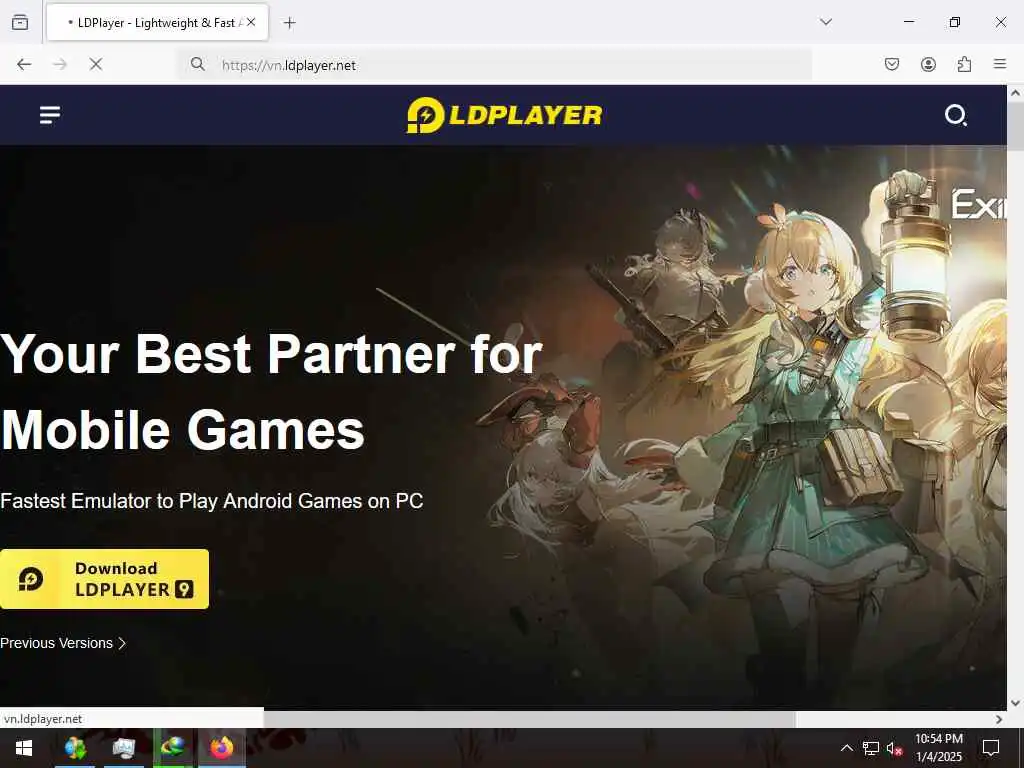Click the muted volume tray icon
The width and height of the screenshot is (1024, 768).
pyautogui.click(x=894, y=748)
